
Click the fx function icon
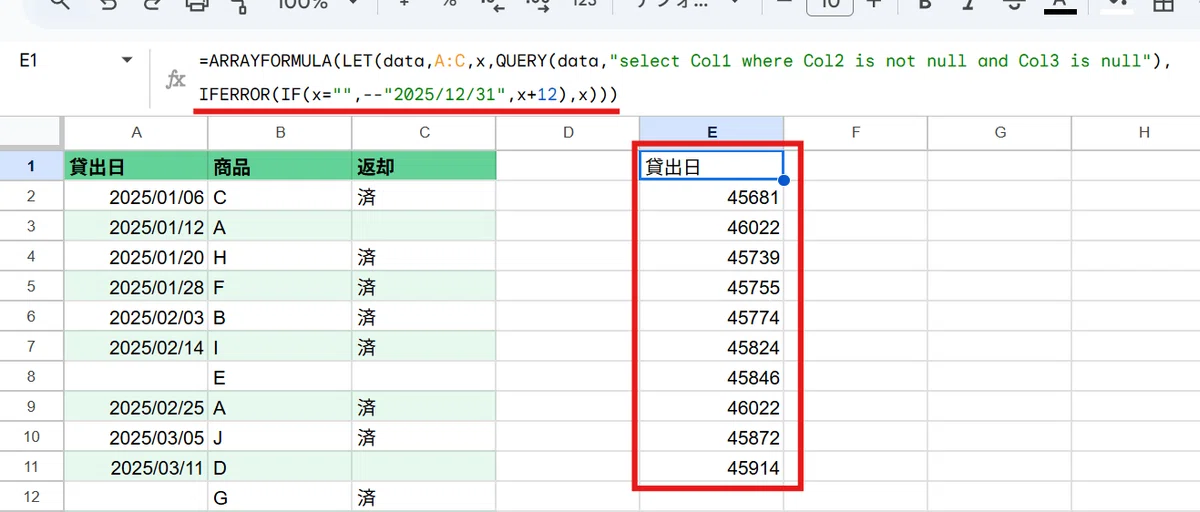(x=175, y=79)
